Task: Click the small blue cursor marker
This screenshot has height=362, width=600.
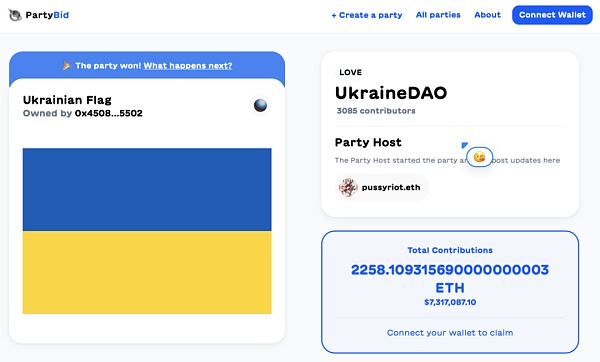Action: (464, 145)
